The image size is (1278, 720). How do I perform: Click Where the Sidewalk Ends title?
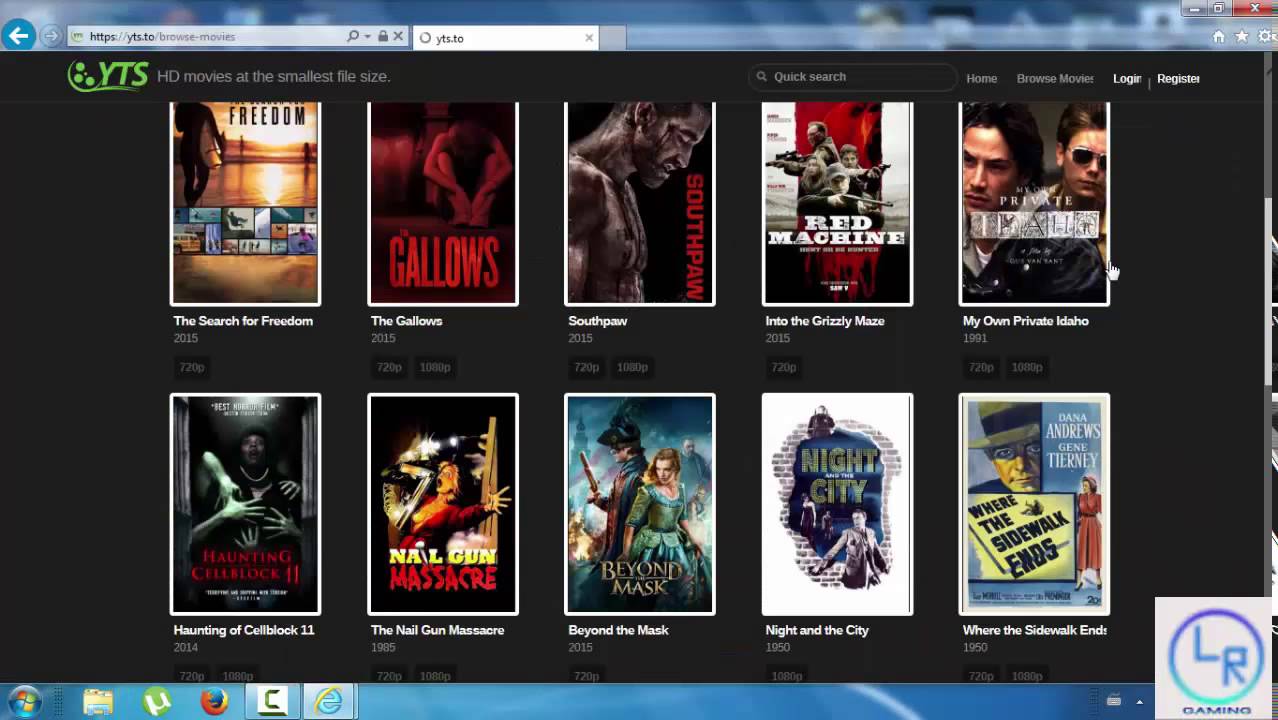1035,630
